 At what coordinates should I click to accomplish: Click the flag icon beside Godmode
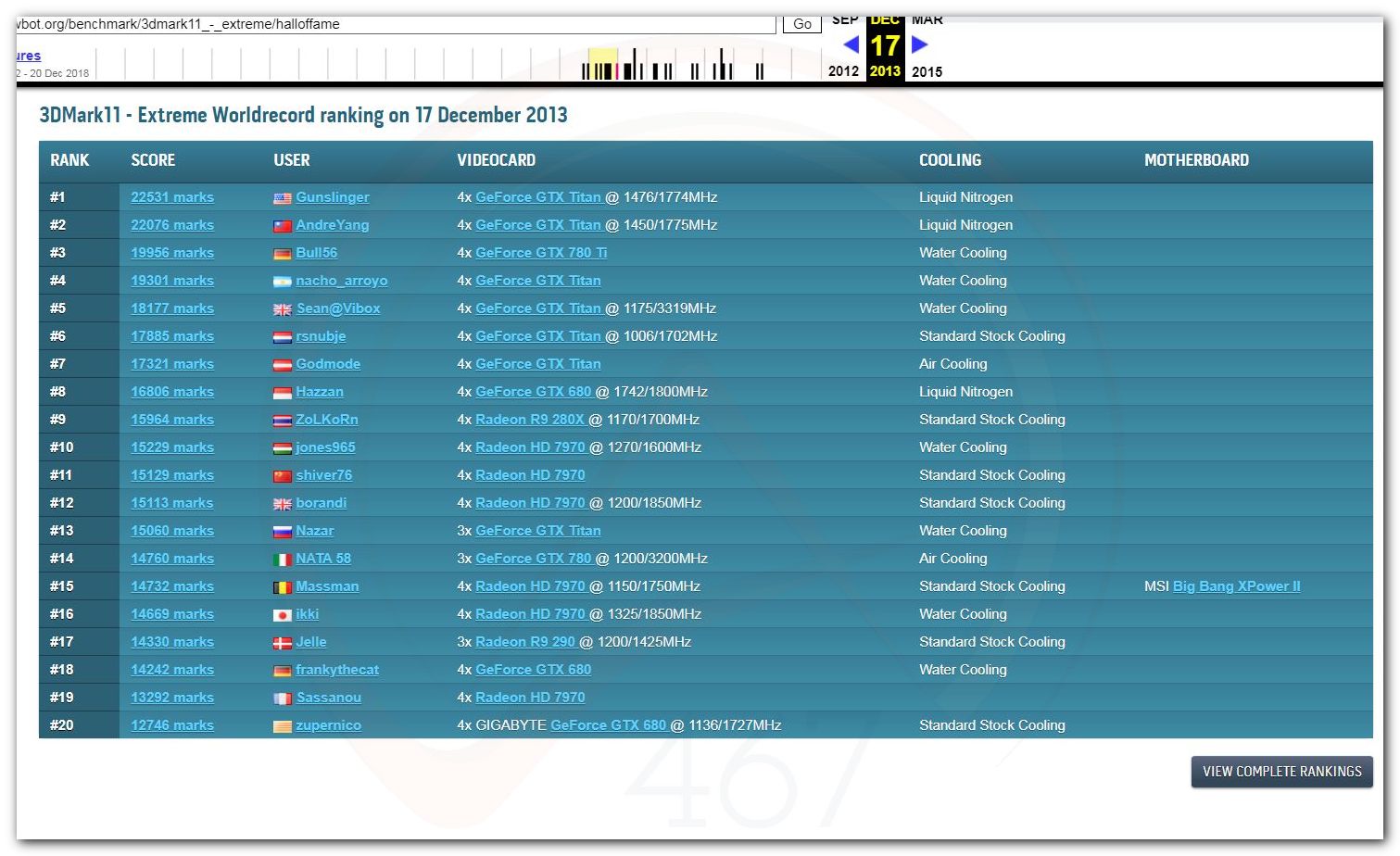pos(283,365)
